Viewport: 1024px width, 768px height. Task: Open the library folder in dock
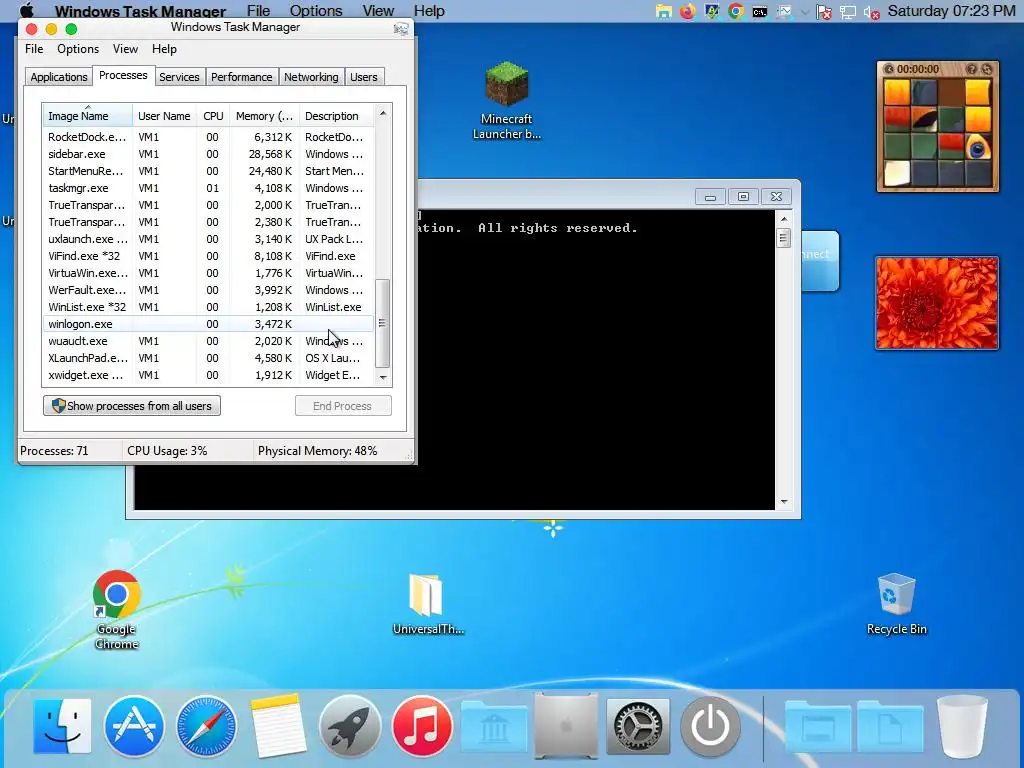tap(494, 727)
